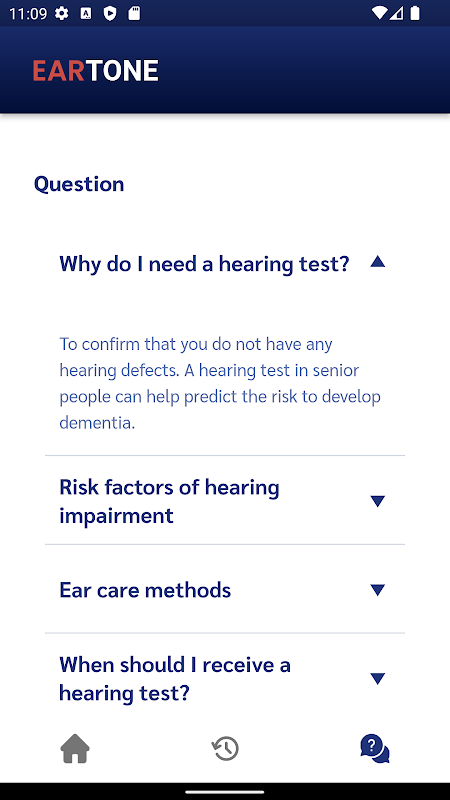Tap the question chat bubbles icon

375,748
